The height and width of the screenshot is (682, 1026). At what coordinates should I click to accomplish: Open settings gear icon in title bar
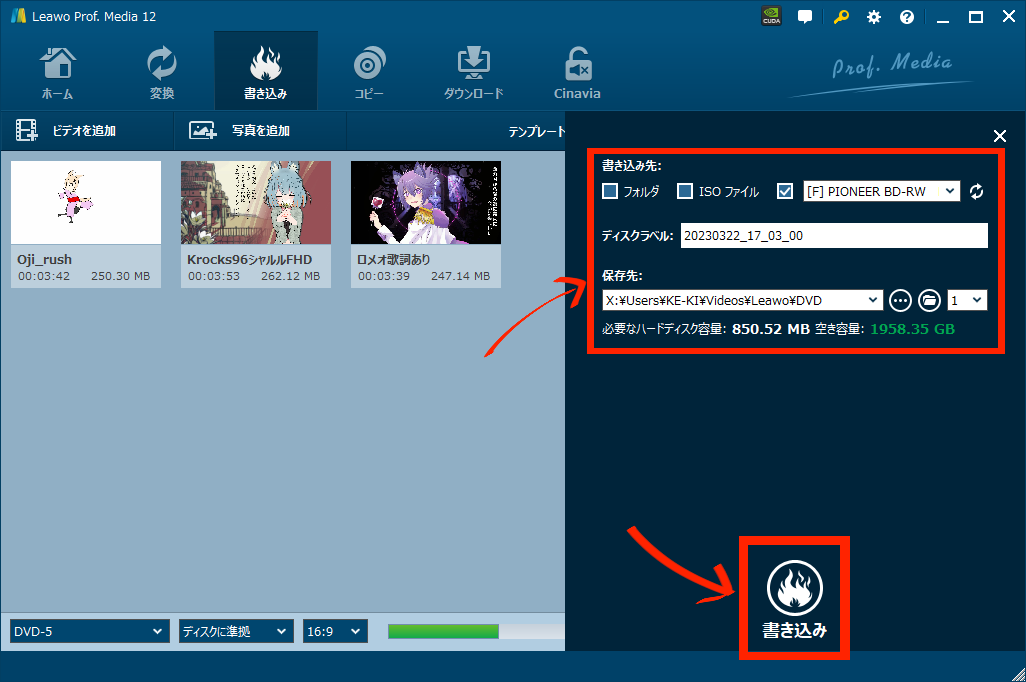tap(873, 17)
